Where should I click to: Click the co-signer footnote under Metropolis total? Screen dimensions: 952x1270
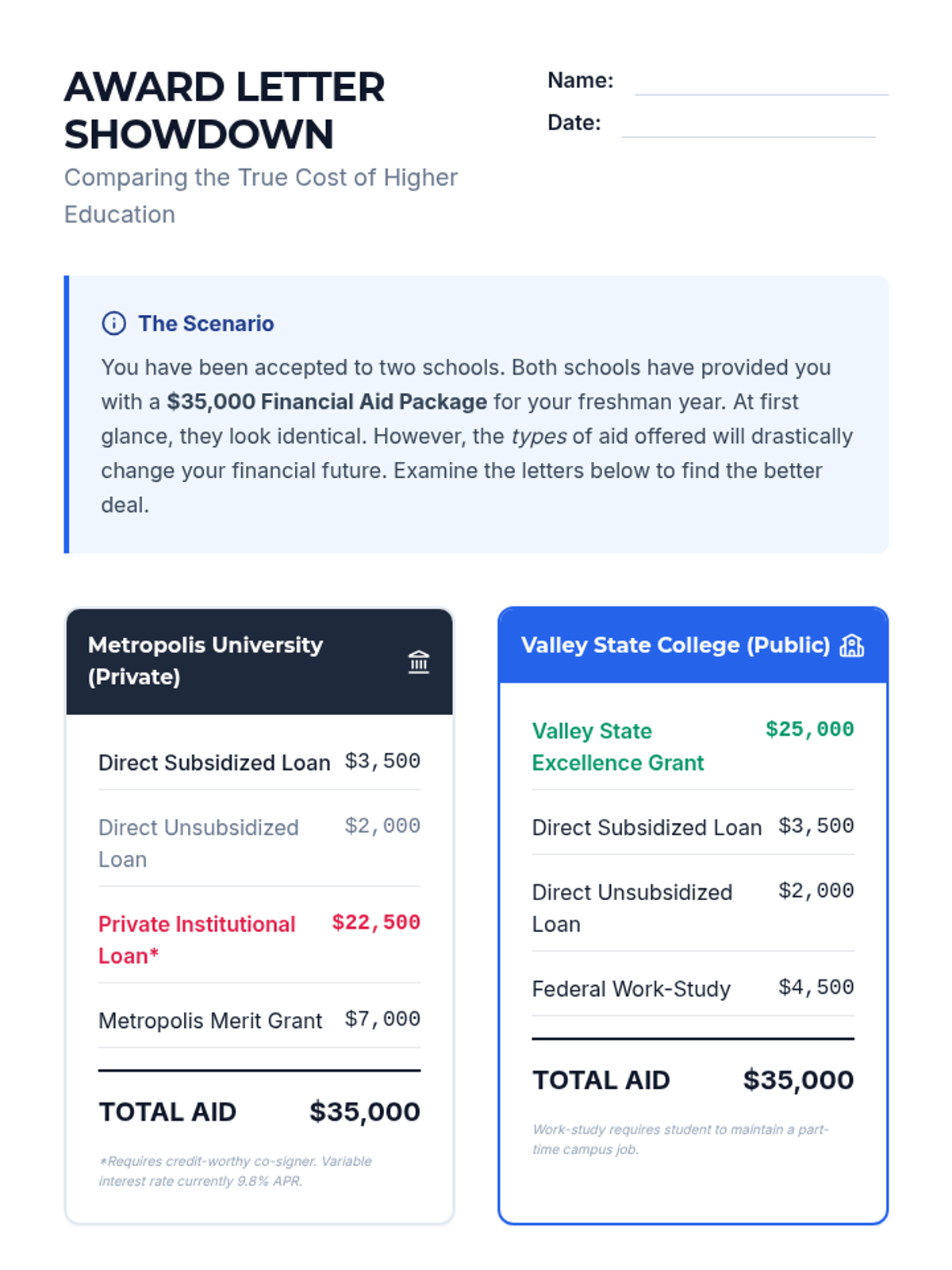(235, 1171)
